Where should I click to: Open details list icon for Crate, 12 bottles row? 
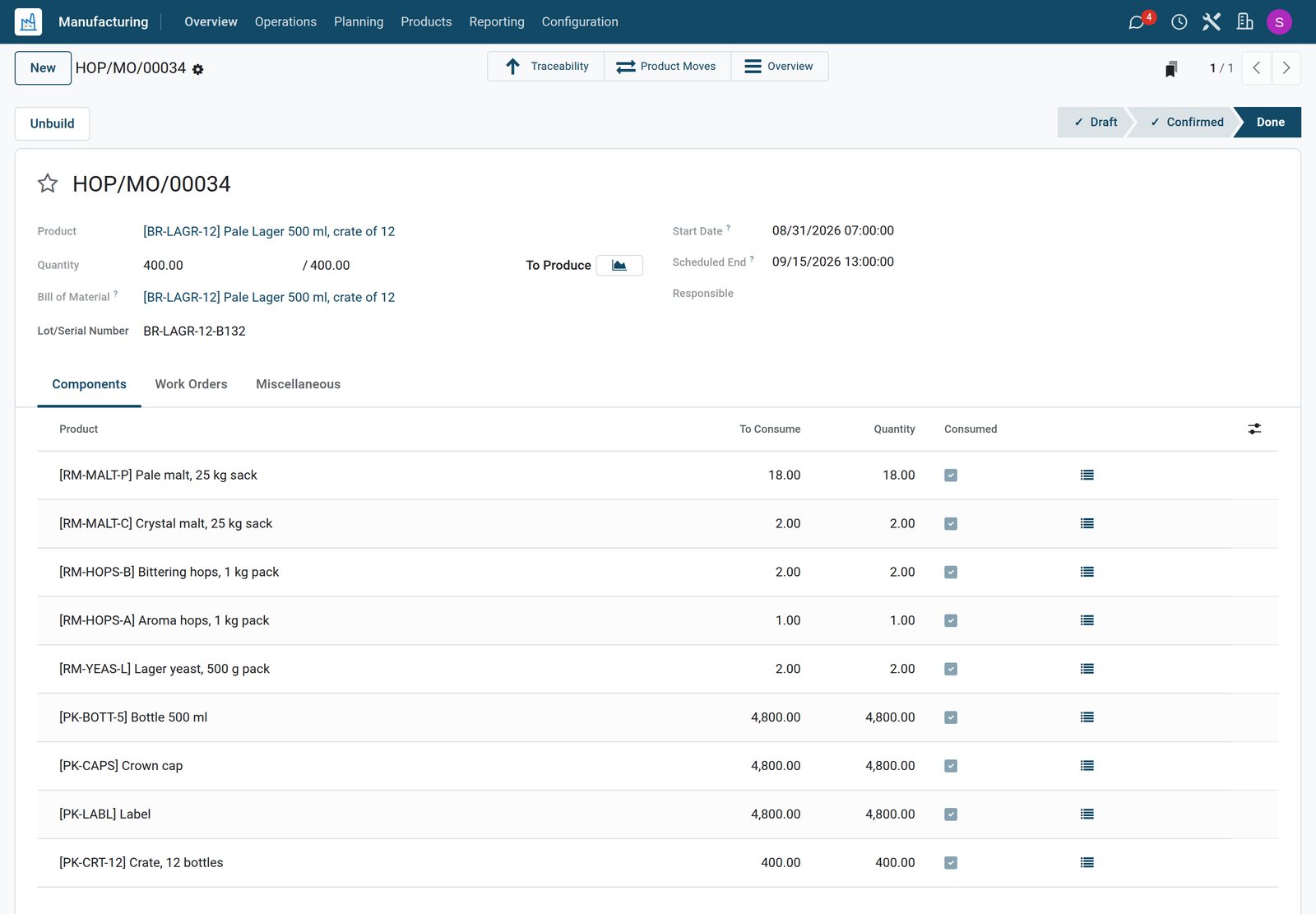[x=1087, y=862]
